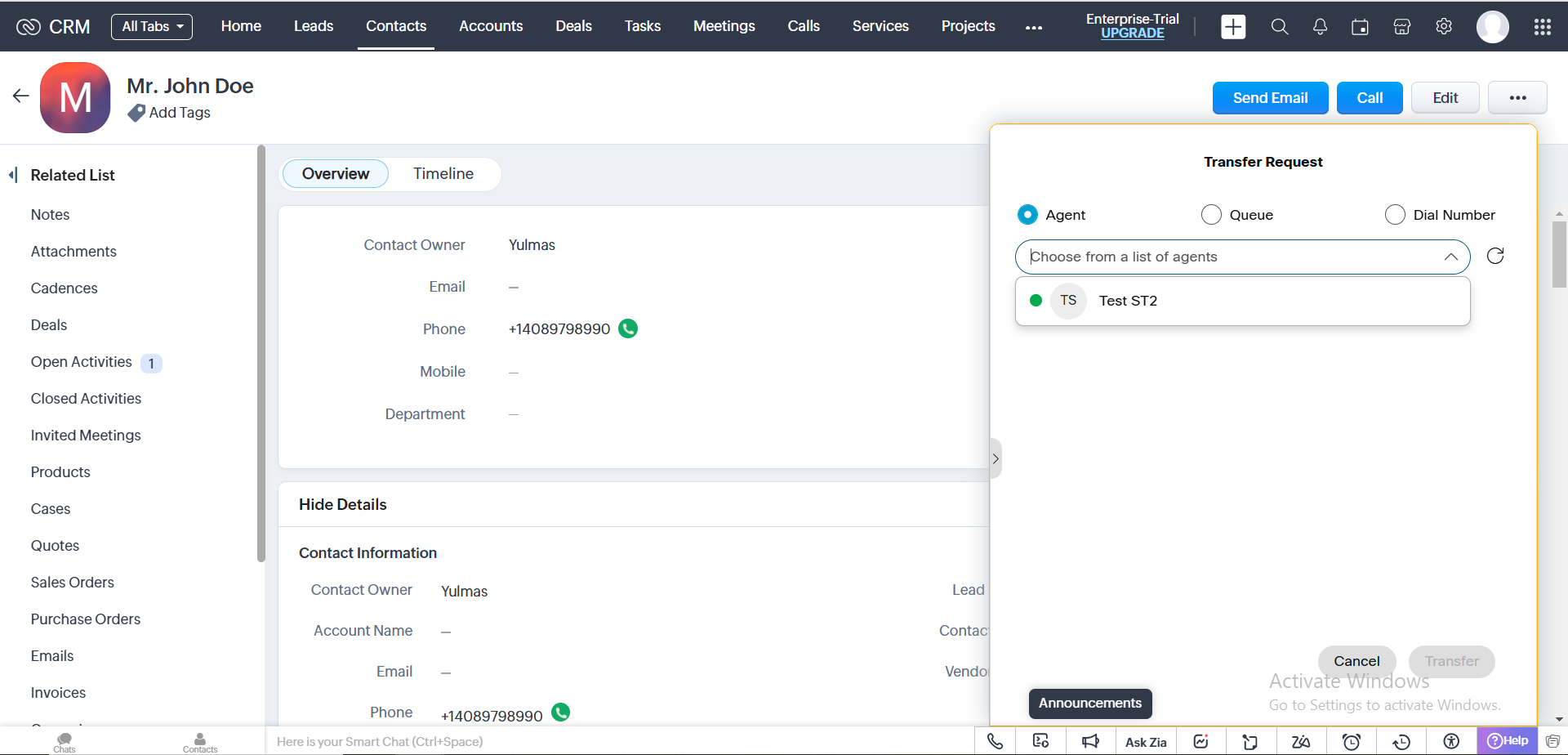Refresh the agents list icon
The height and width of the screenshot is (755, 1568).
tap(1495, 257)
